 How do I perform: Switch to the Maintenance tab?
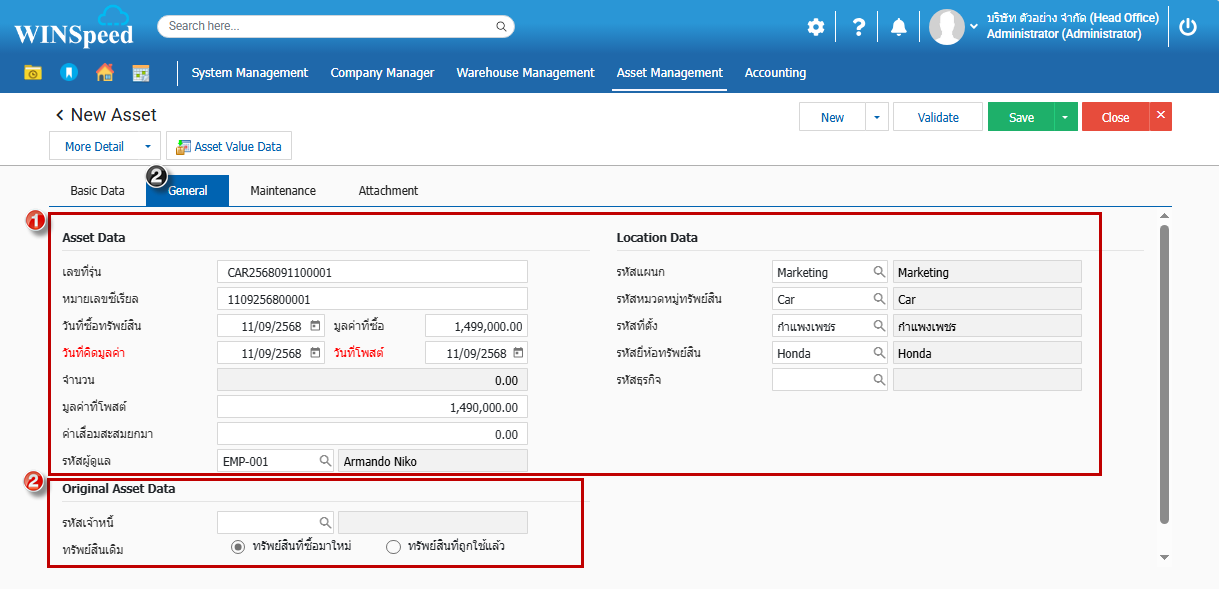283,191
